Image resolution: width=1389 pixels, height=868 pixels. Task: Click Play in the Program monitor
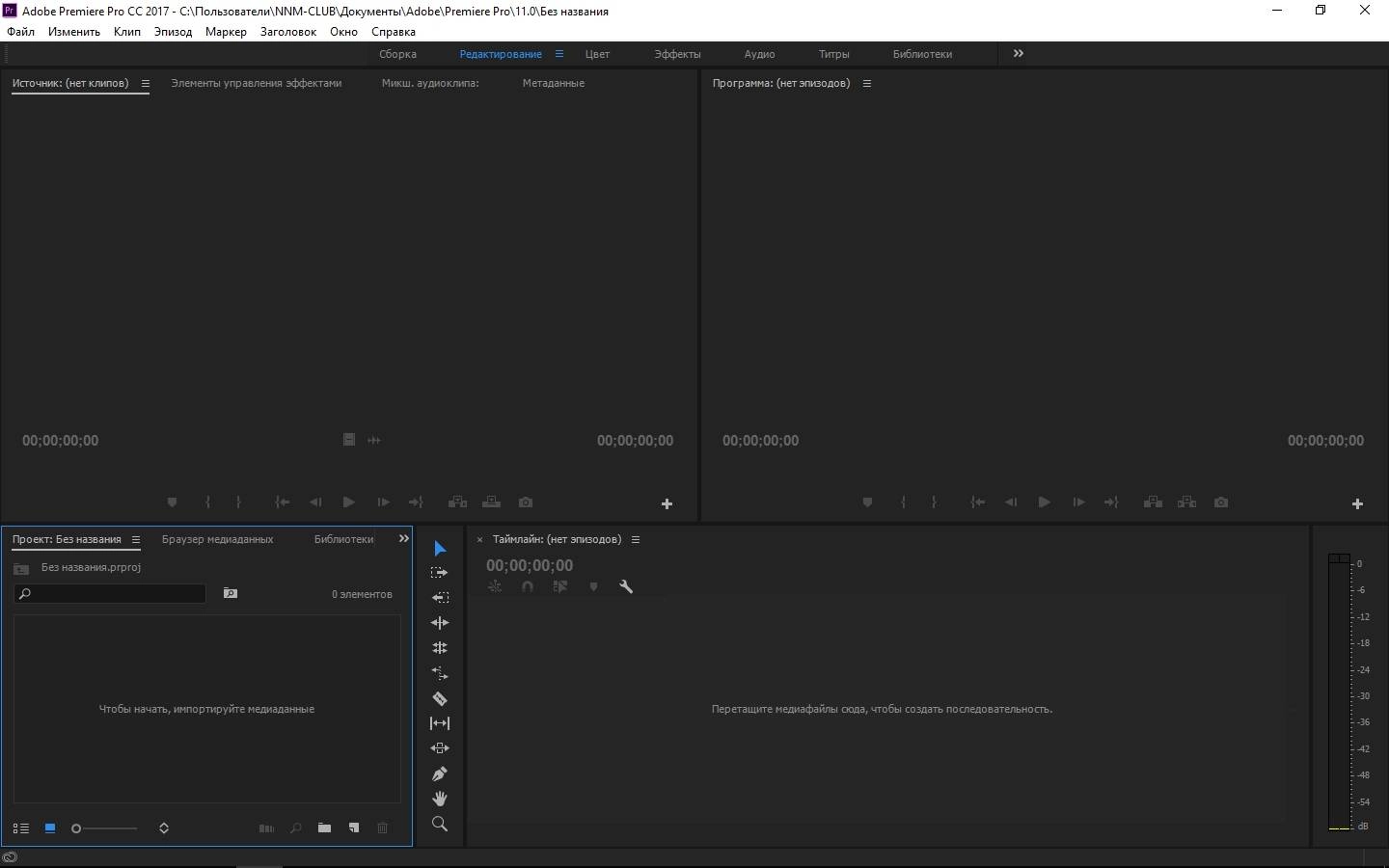(x=1044, y=502)
